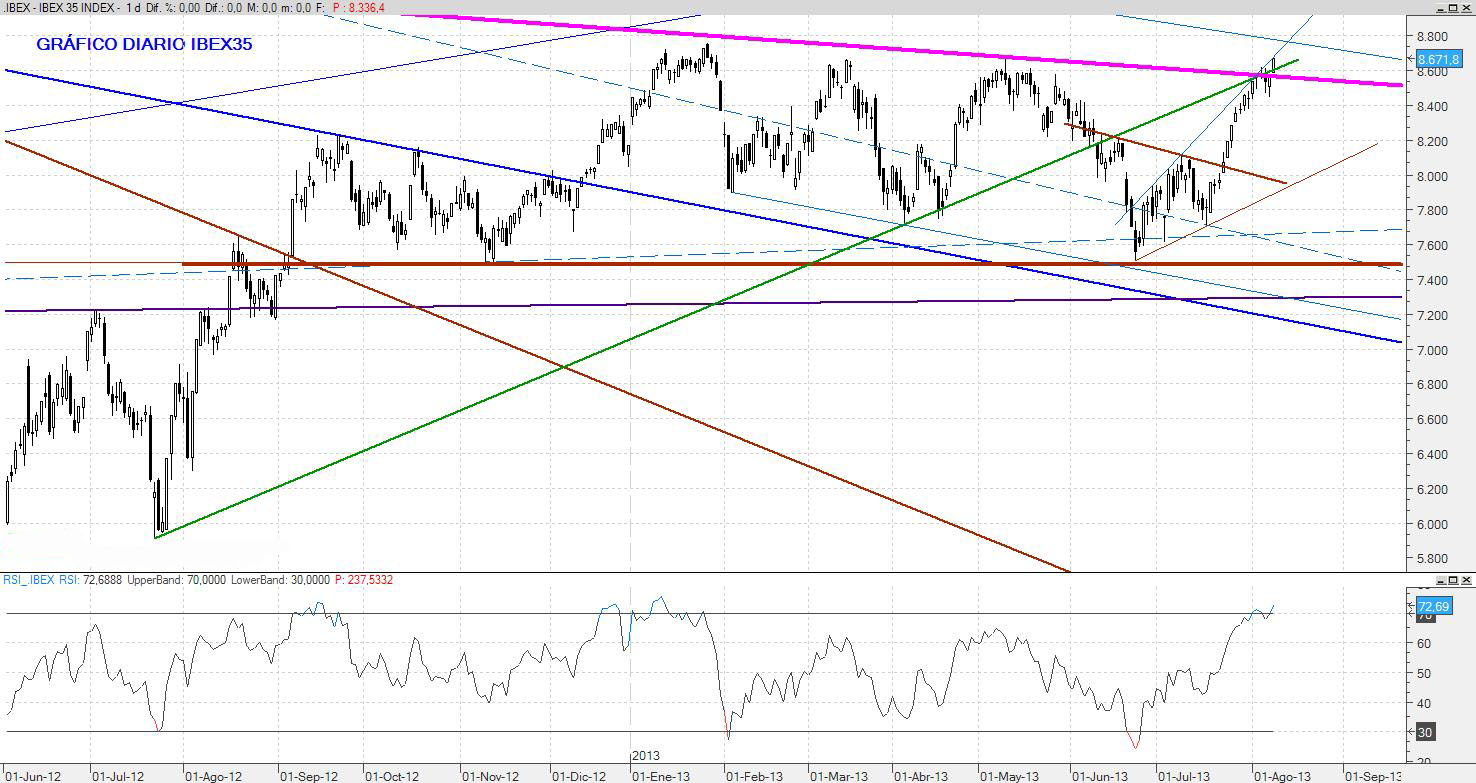Viewport: 1476px width, 783px height.
Task: Click the 01-Ene-13 date on time axis
Action: click(x=660, y=775)
